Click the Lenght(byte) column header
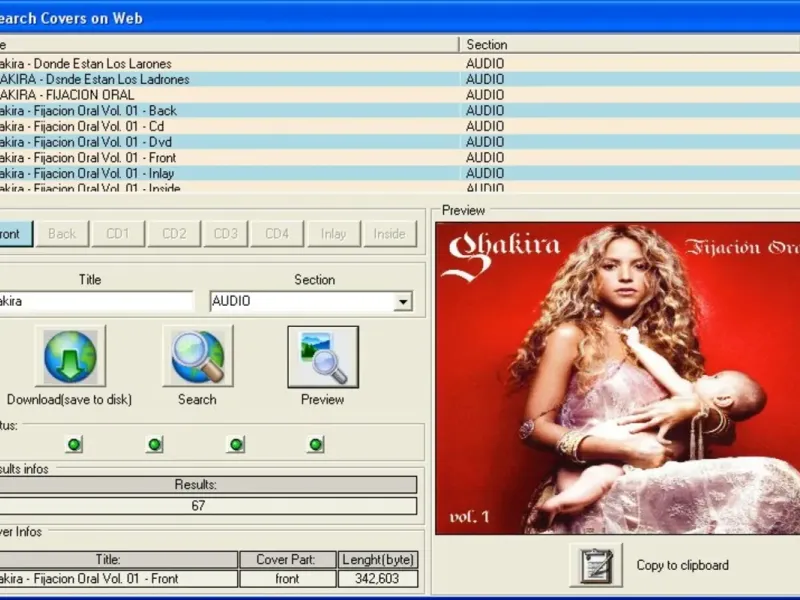 pos(378,560)
